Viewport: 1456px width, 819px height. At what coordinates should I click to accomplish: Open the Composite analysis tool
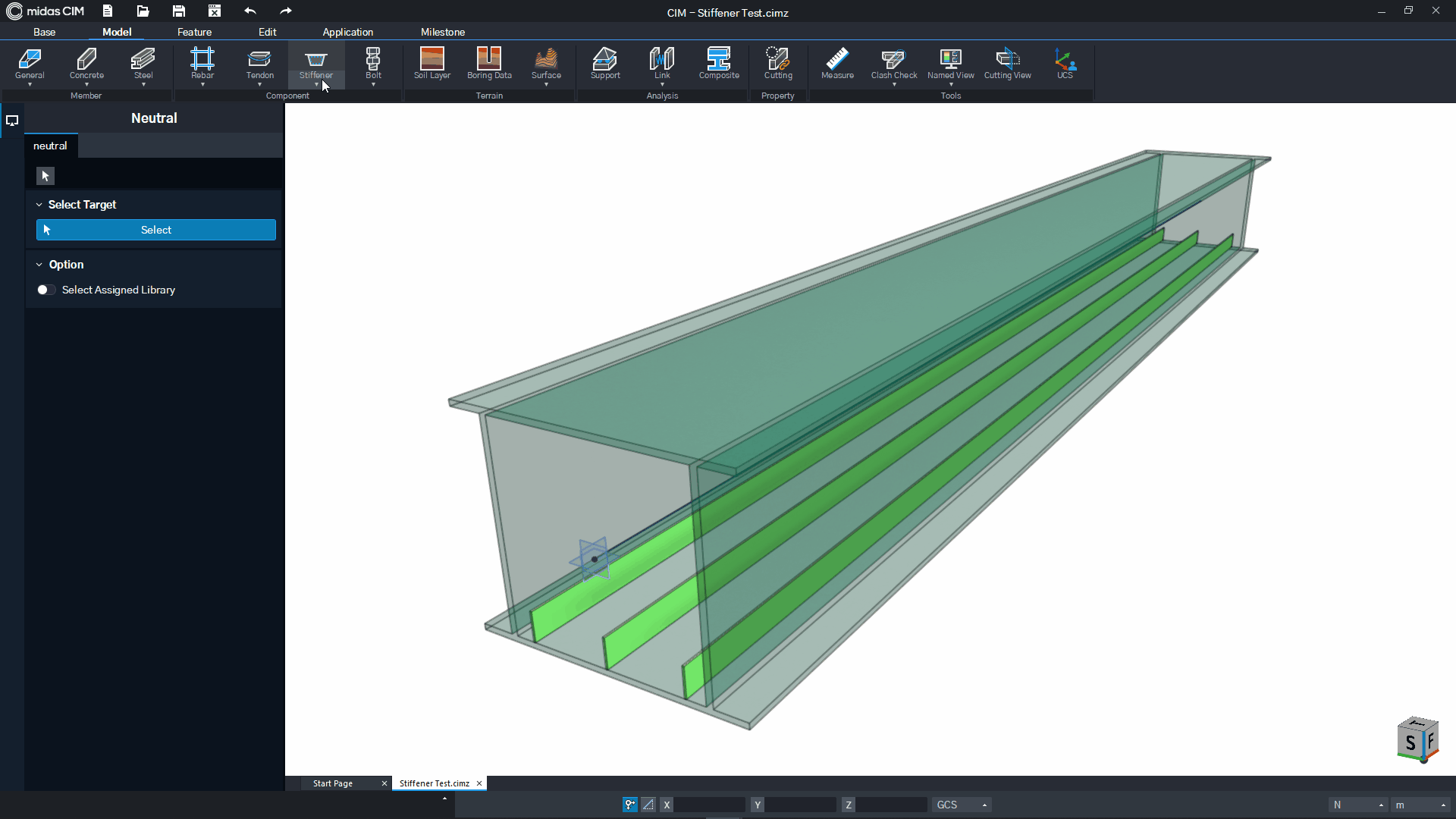[x=719, y=64]
